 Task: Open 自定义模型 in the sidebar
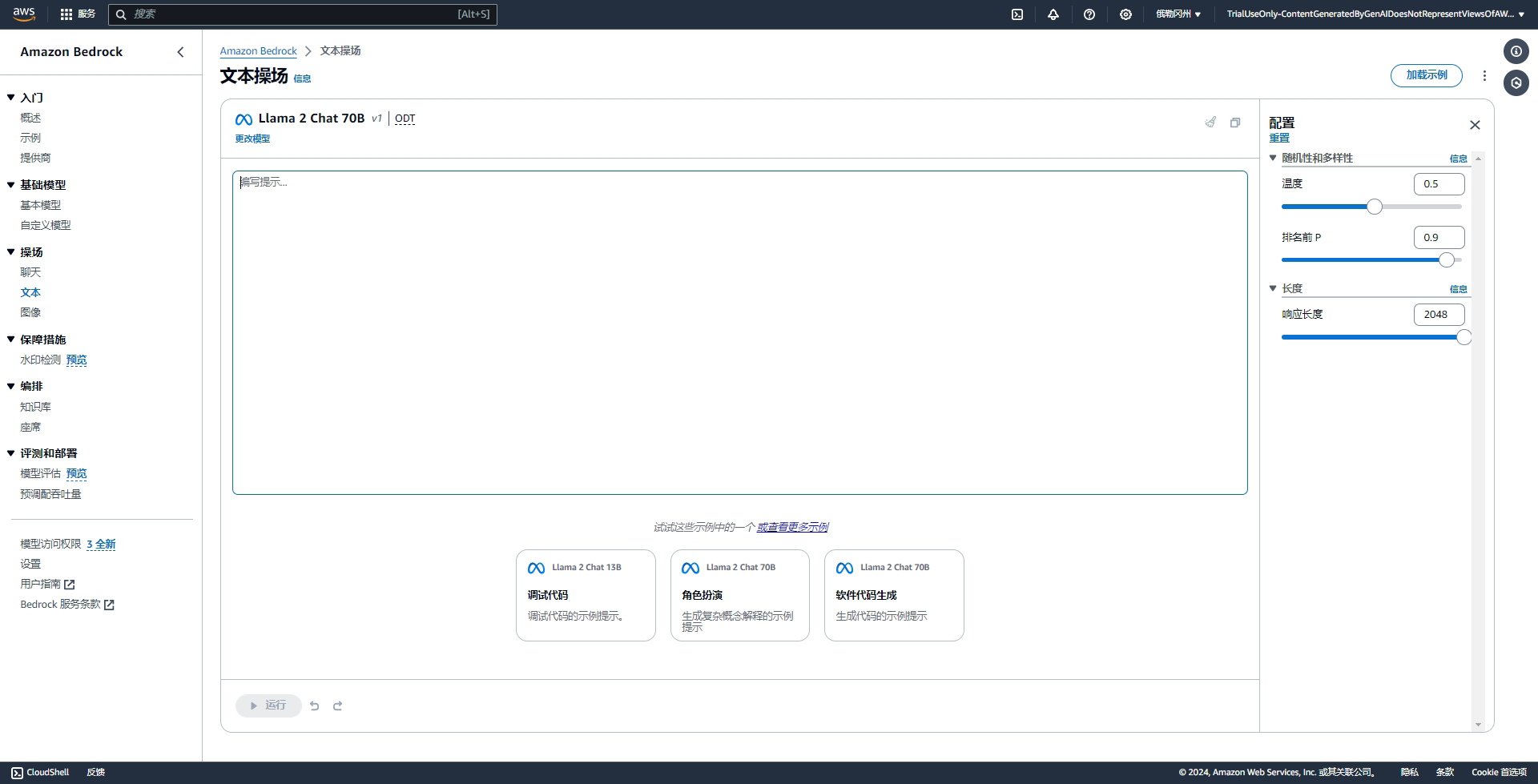pos(46,225)
